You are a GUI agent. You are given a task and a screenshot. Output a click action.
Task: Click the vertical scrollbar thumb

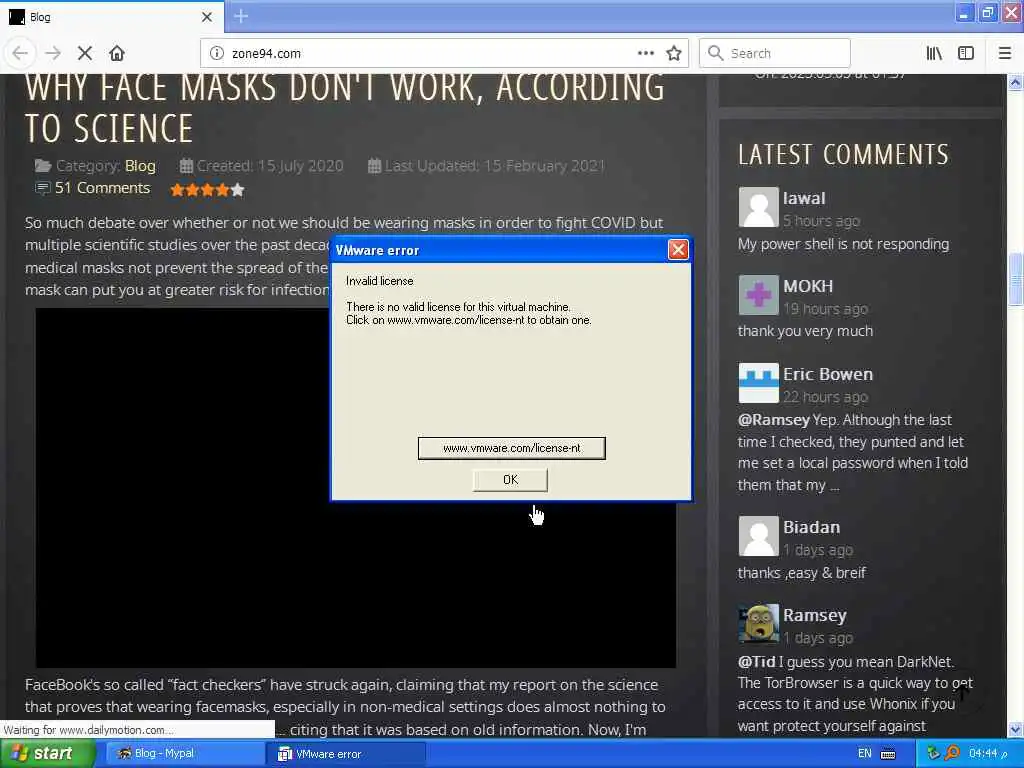pos(1015,280)
